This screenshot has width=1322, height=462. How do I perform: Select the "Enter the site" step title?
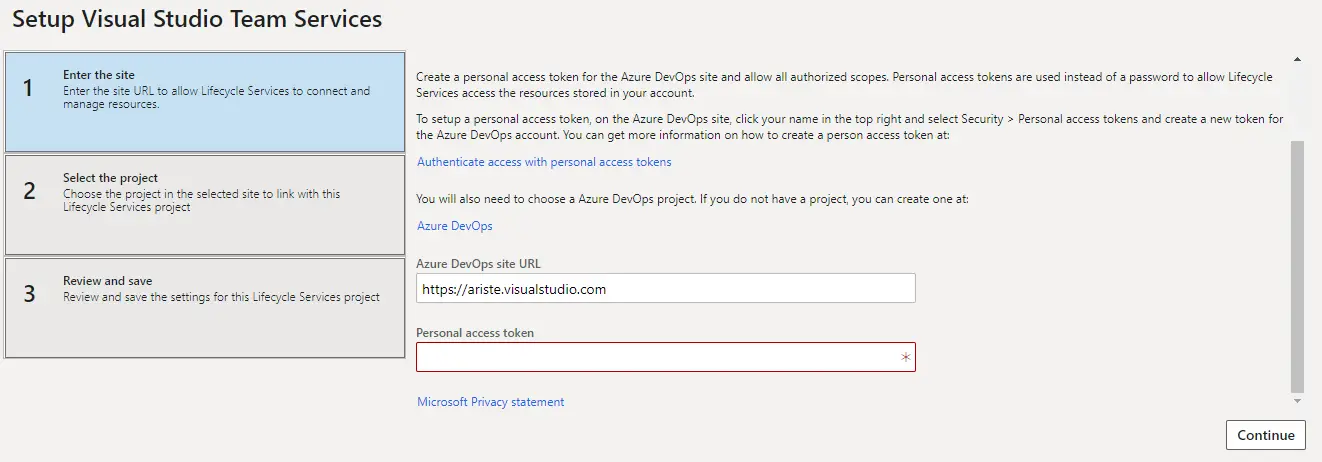98,75
